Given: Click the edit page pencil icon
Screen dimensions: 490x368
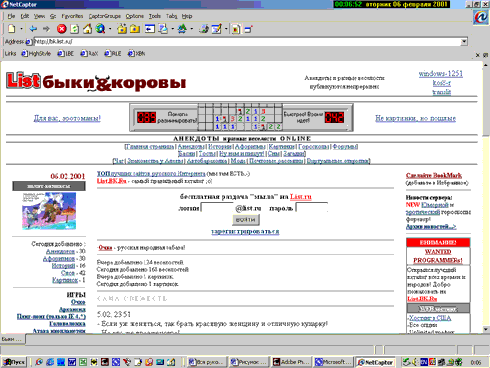Looking at the screenshot, I should (217, 29).
